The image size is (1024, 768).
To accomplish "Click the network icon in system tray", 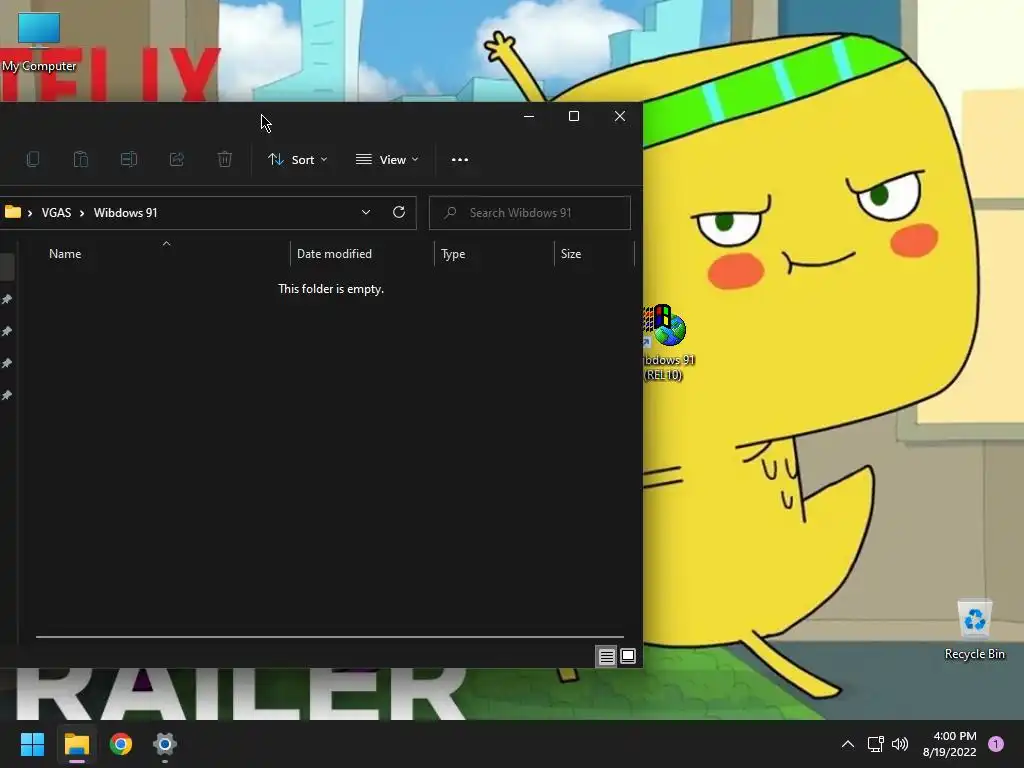I will coord(875,744).
